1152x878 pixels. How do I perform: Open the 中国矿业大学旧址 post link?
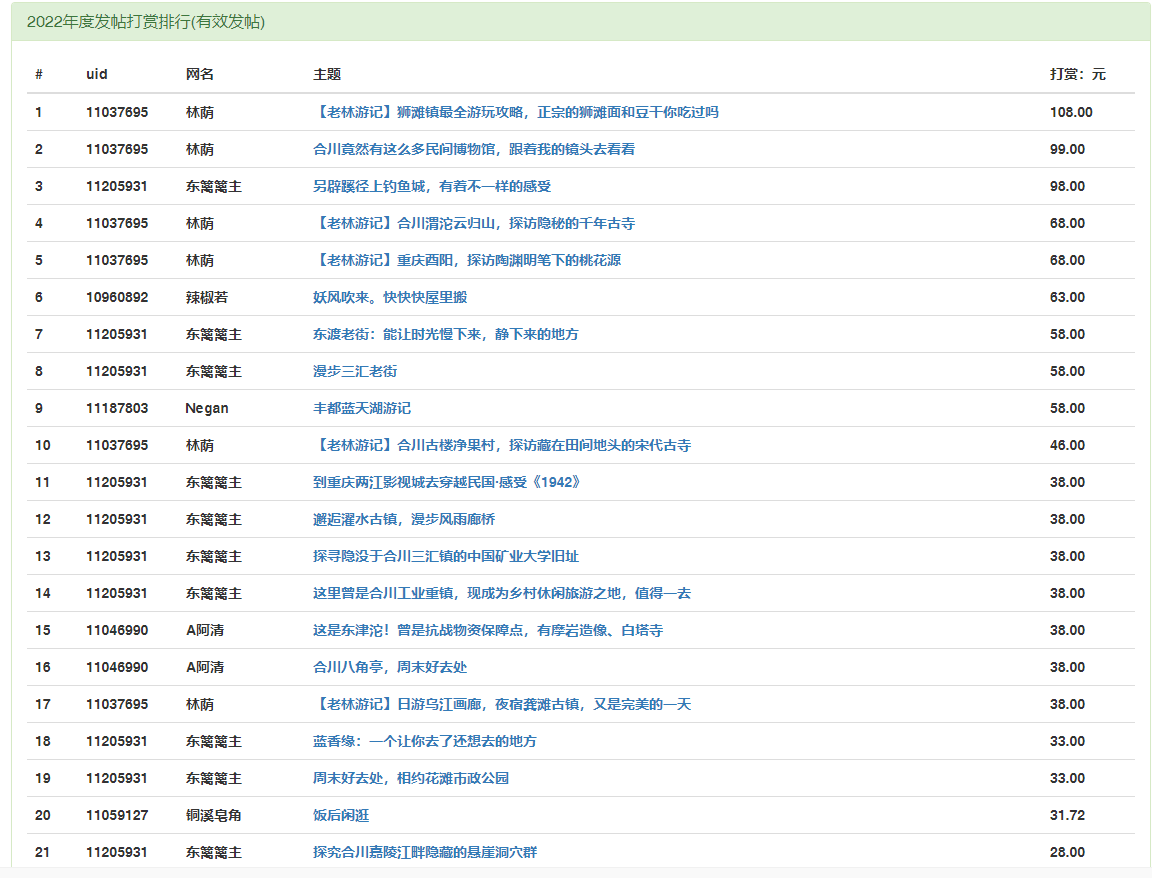[x=446, y=556]
